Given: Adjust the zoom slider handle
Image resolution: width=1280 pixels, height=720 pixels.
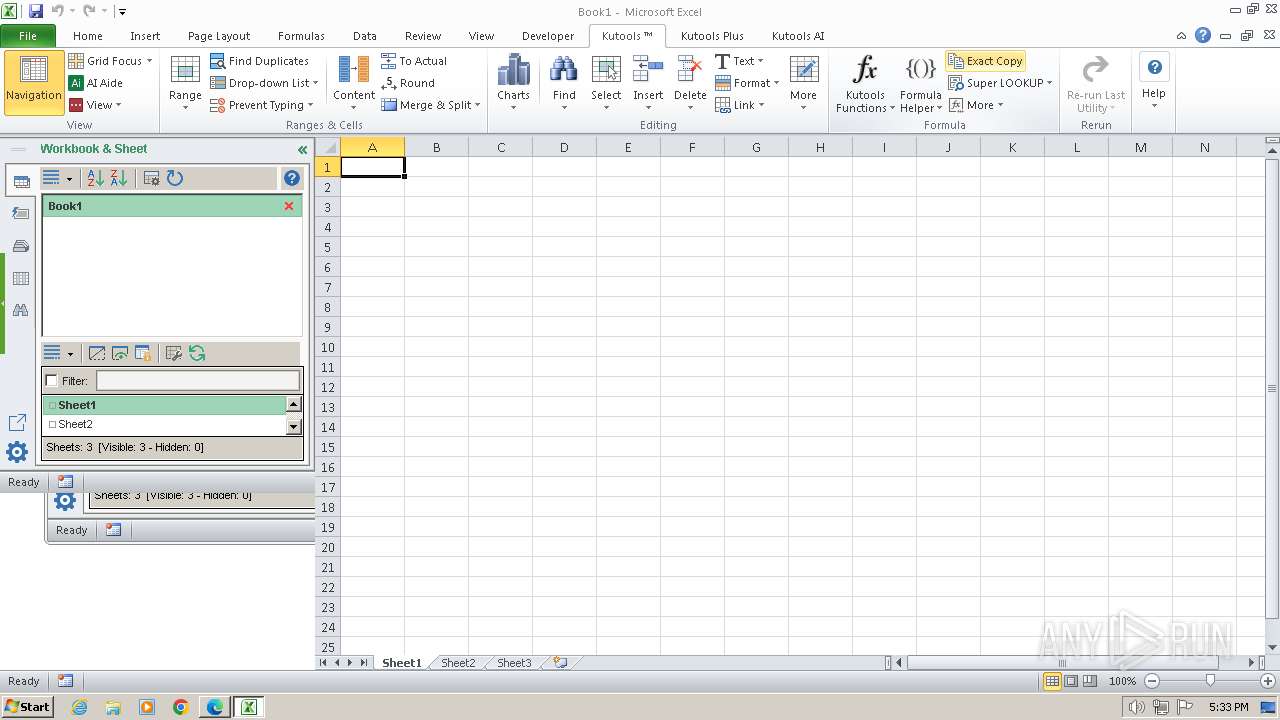Looking at the screenshot, I should (1210, 681).
